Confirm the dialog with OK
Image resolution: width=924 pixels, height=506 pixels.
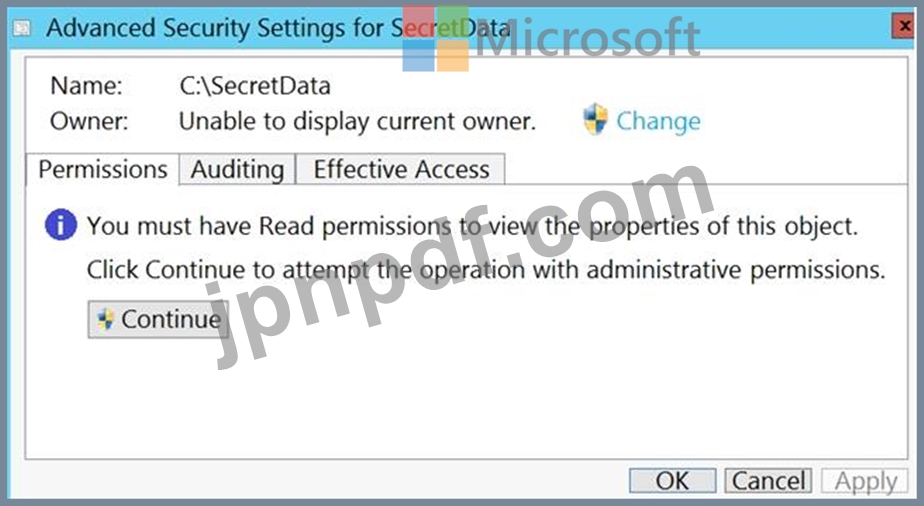tap(672, 481)
